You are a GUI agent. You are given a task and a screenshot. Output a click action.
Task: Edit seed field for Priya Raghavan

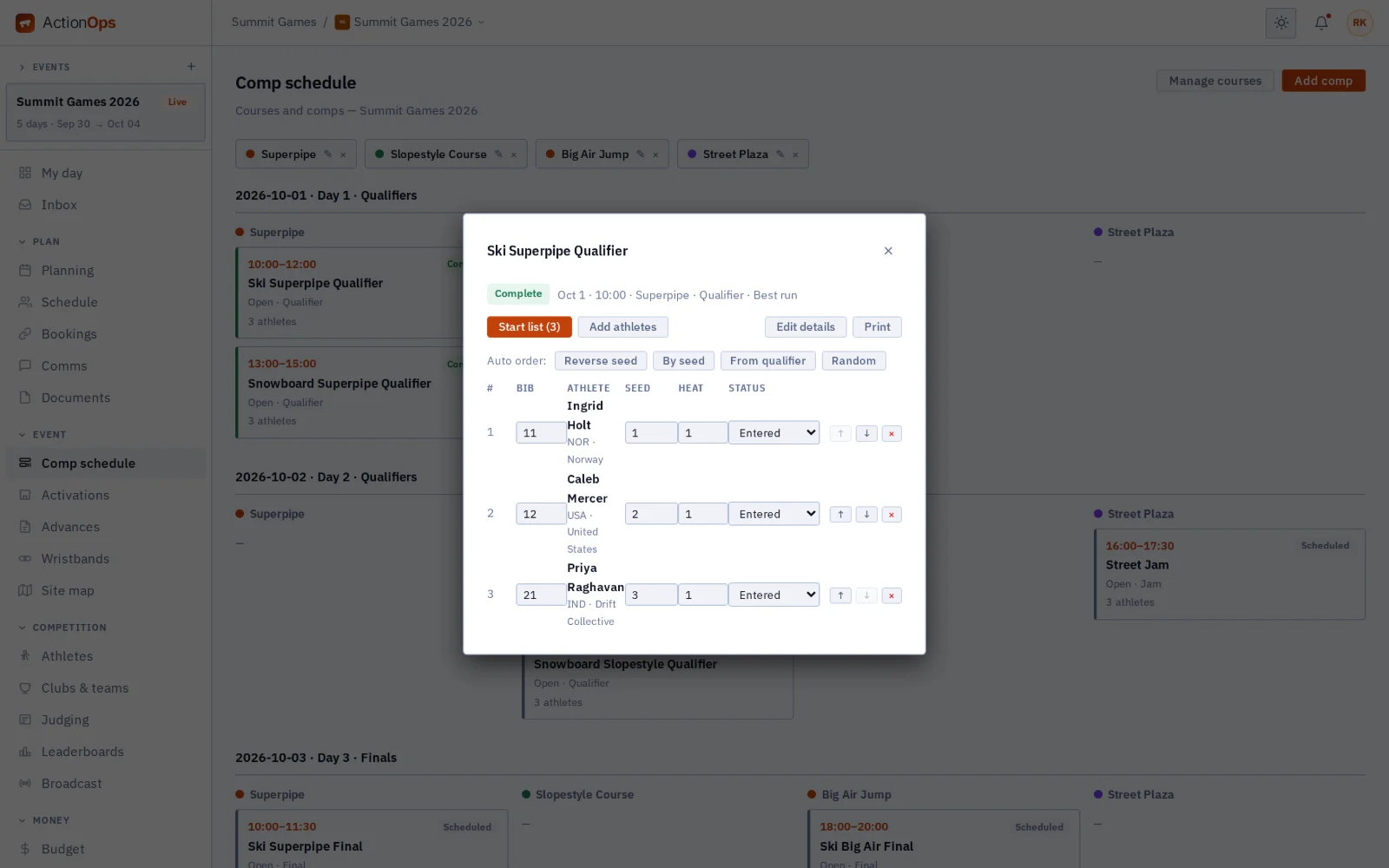coord(651,595)
